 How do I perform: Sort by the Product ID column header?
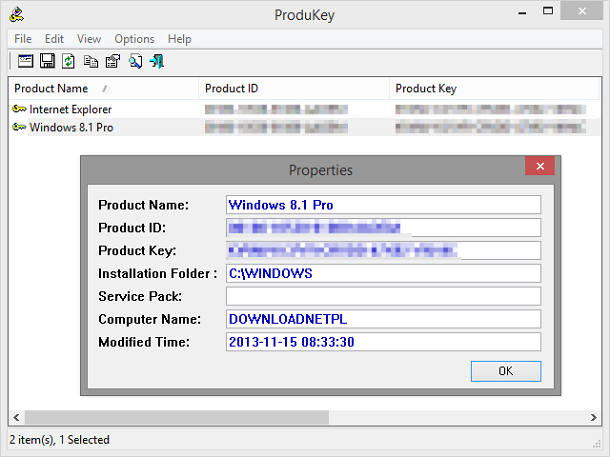pos(294,88)
